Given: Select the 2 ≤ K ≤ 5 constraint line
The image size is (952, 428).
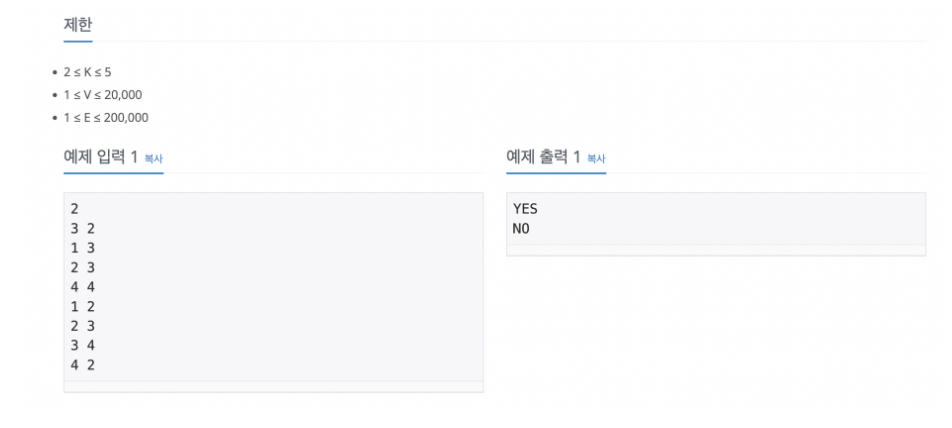Looking at the screenshot, I should pyautogui.click(x=87, y=72).
